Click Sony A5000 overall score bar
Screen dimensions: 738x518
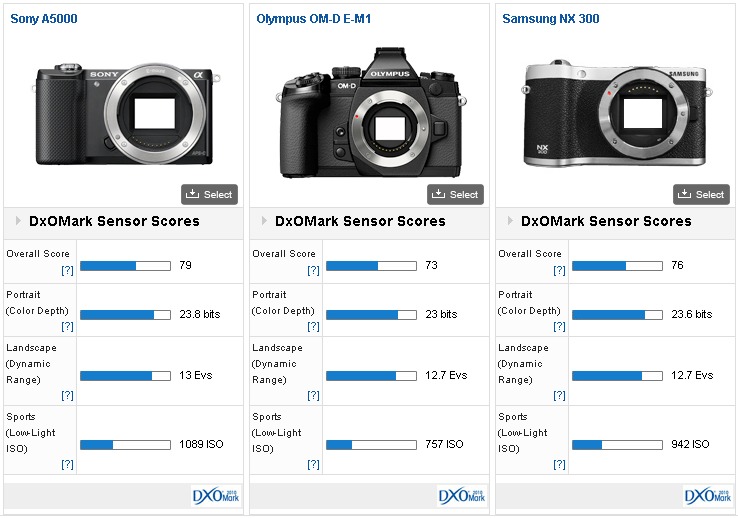pos(125,266)
